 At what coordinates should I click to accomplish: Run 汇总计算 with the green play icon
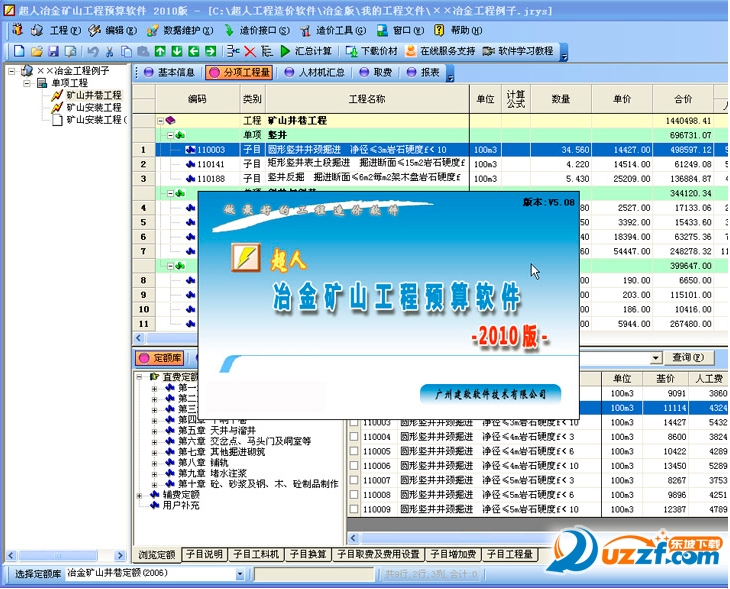tap(306, 51)
